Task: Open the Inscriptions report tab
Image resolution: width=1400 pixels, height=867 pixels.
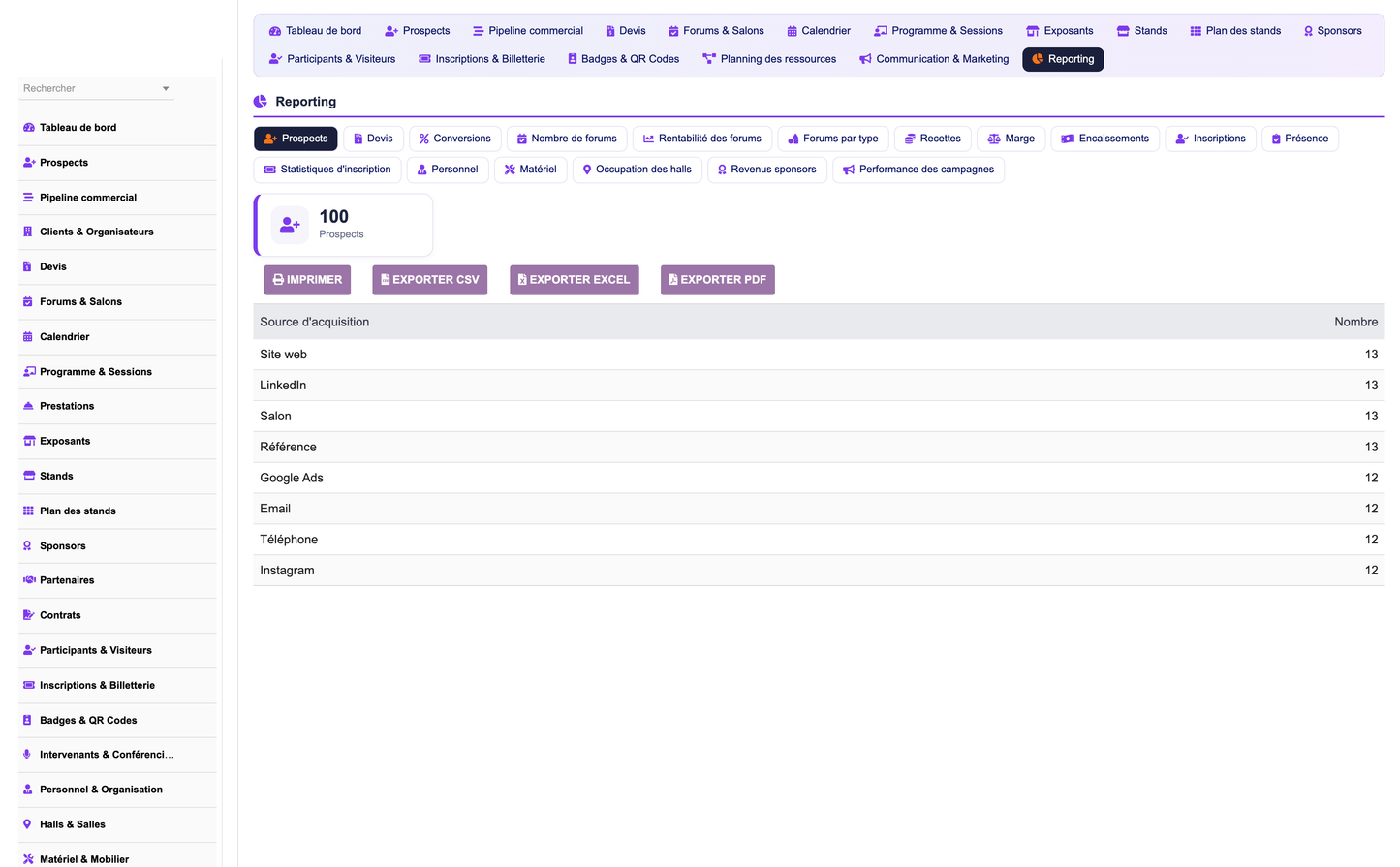Action: [1211, 139]
